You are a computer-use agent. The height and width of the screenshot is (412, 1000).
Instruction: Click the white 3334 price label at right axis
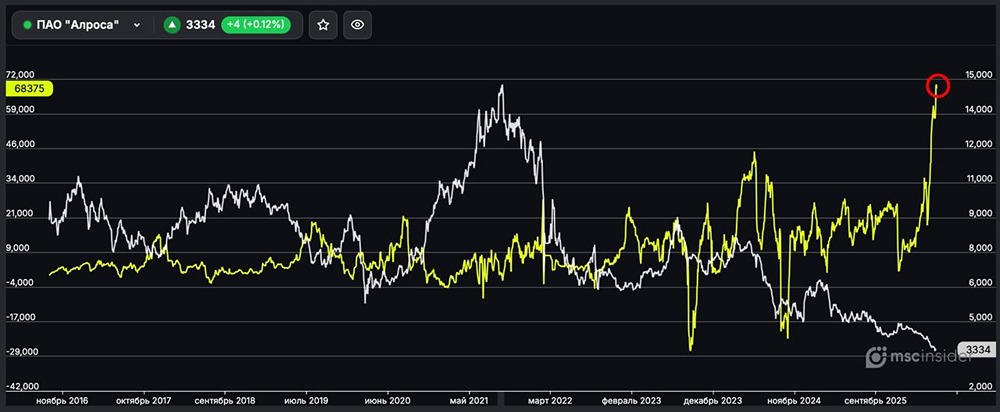point(977,349)
